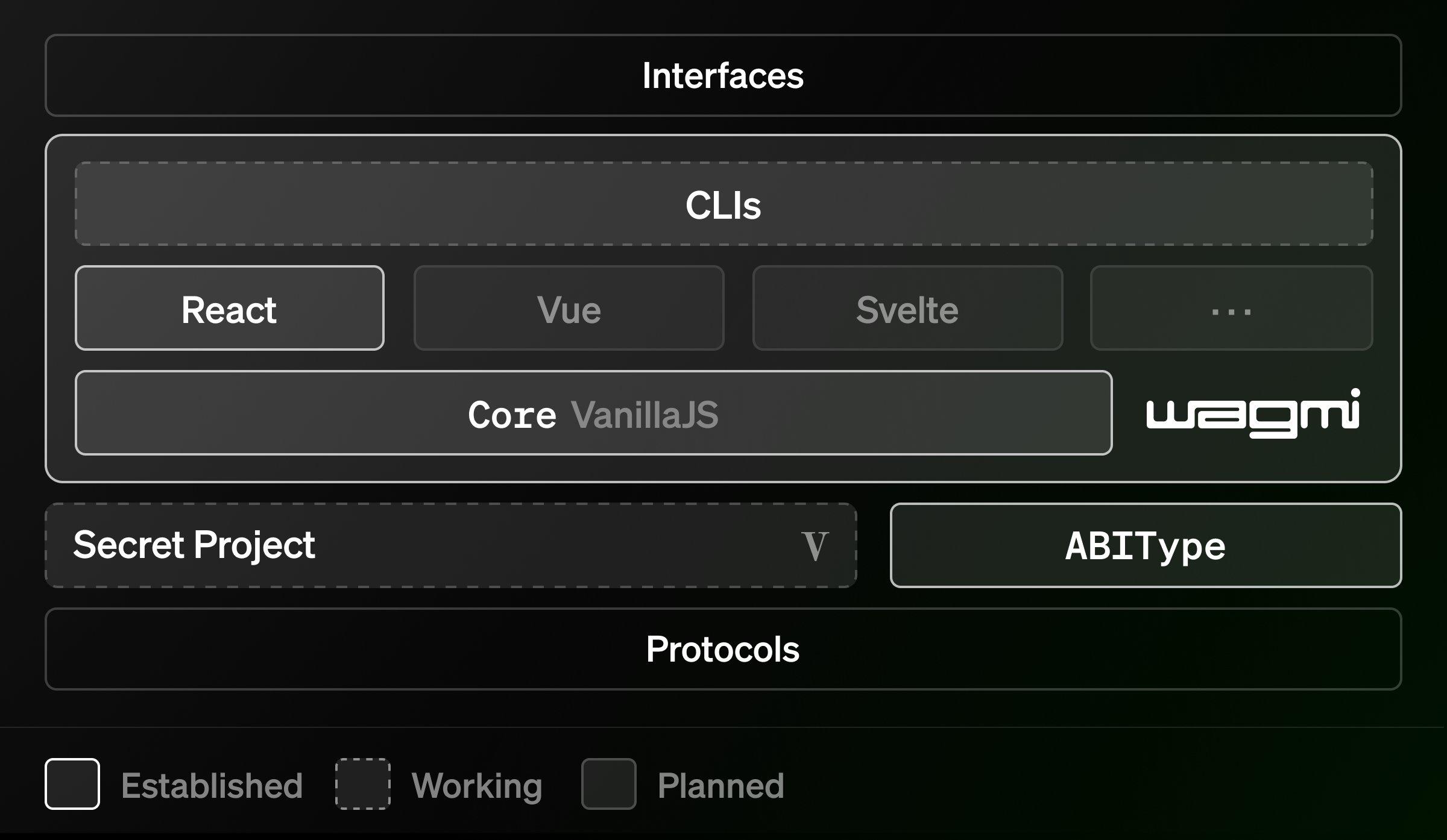
Task: Click the Working legend label
Action: [x=477, y=785]
